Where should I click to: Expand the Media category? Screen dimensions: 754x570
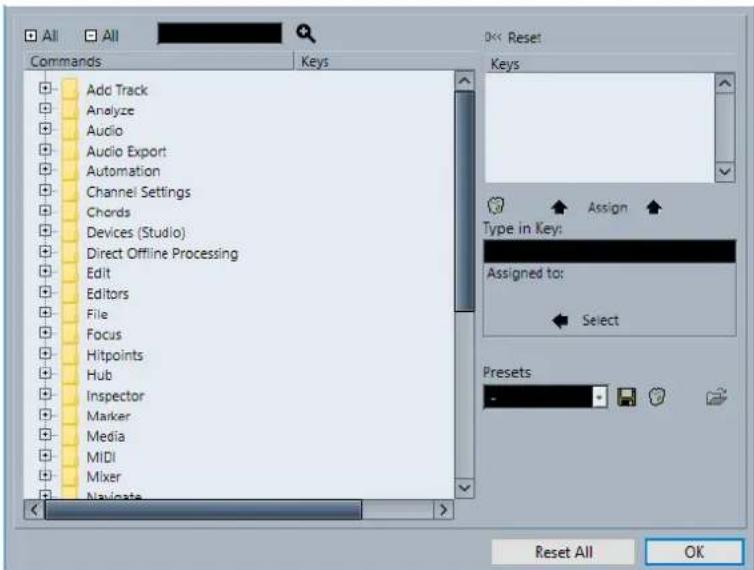tap(45, 435)
